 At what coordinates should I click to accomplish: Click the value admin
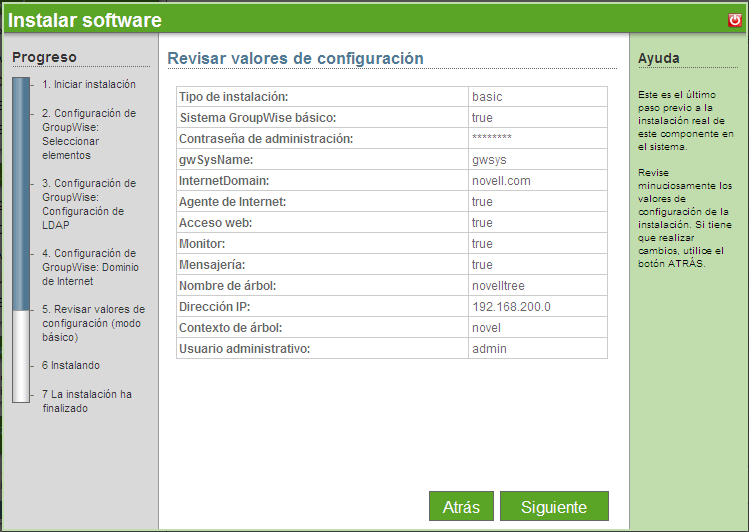pos(489,349)
